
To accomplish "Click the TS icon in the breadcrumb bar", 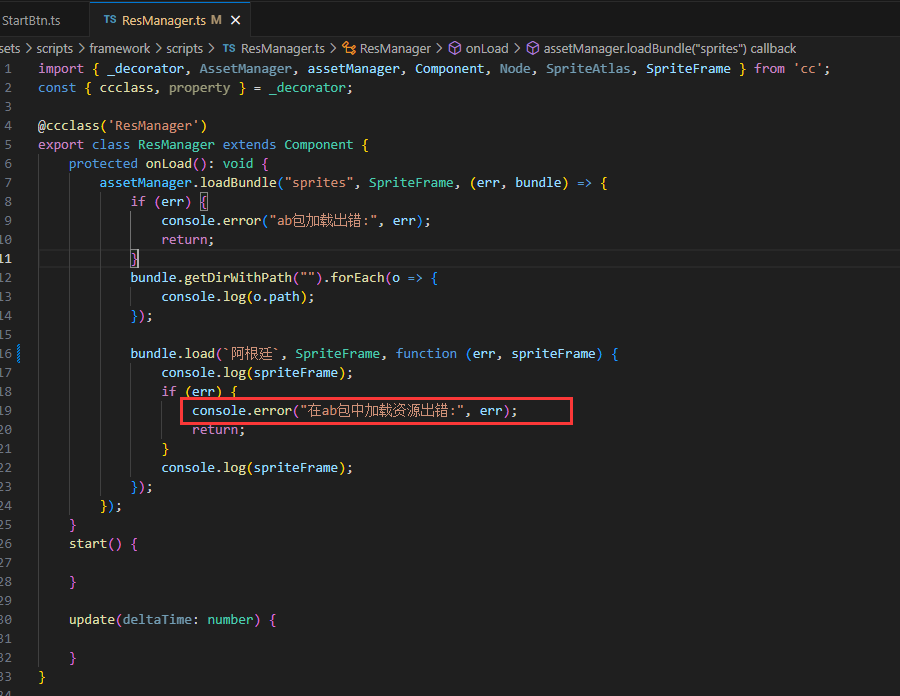I will (x=229, y=48).
